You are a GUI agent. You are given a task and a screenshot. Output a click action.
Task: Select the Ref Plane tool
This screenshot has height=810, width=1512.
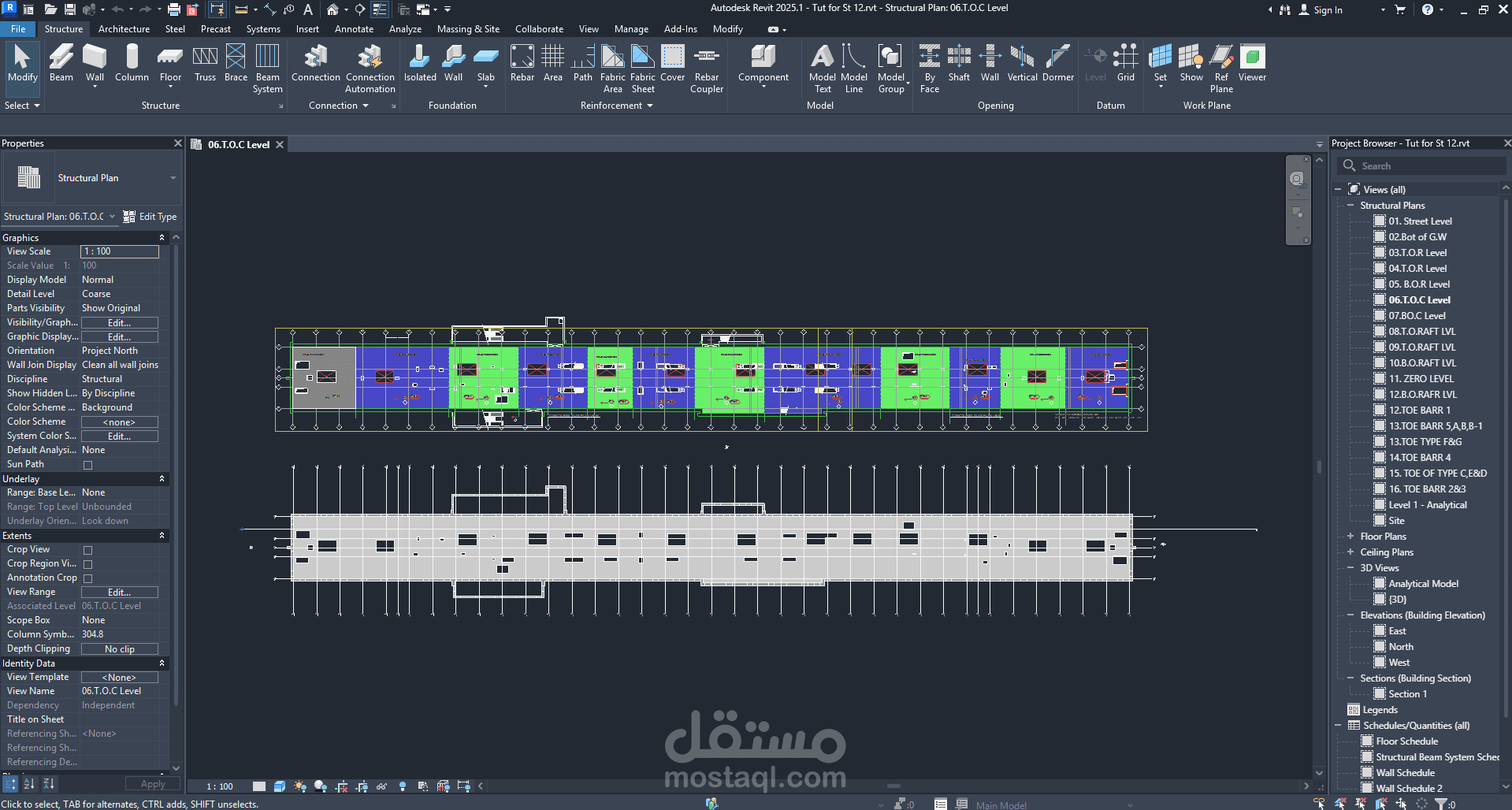coord(1221,69)
